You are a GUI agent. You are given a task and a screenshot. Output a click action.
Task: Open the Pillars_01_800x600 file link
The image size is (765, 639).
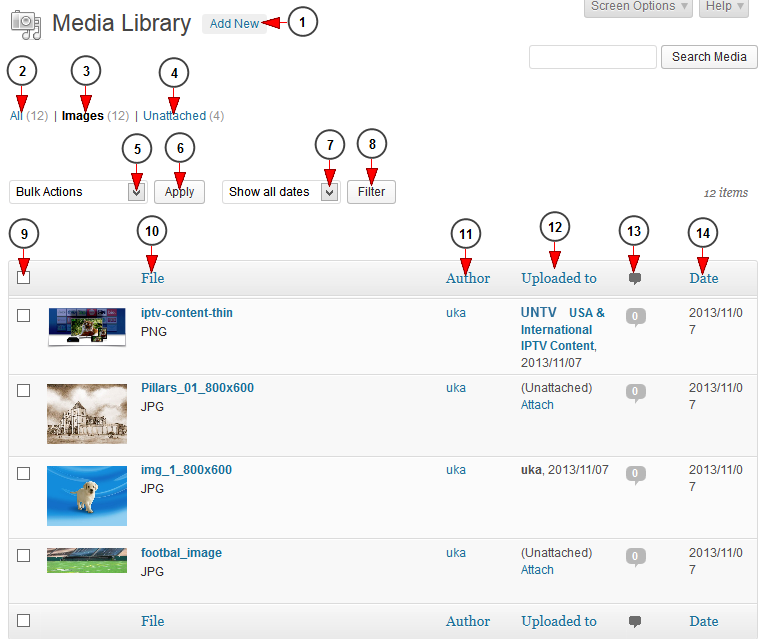tap(198, 388)
